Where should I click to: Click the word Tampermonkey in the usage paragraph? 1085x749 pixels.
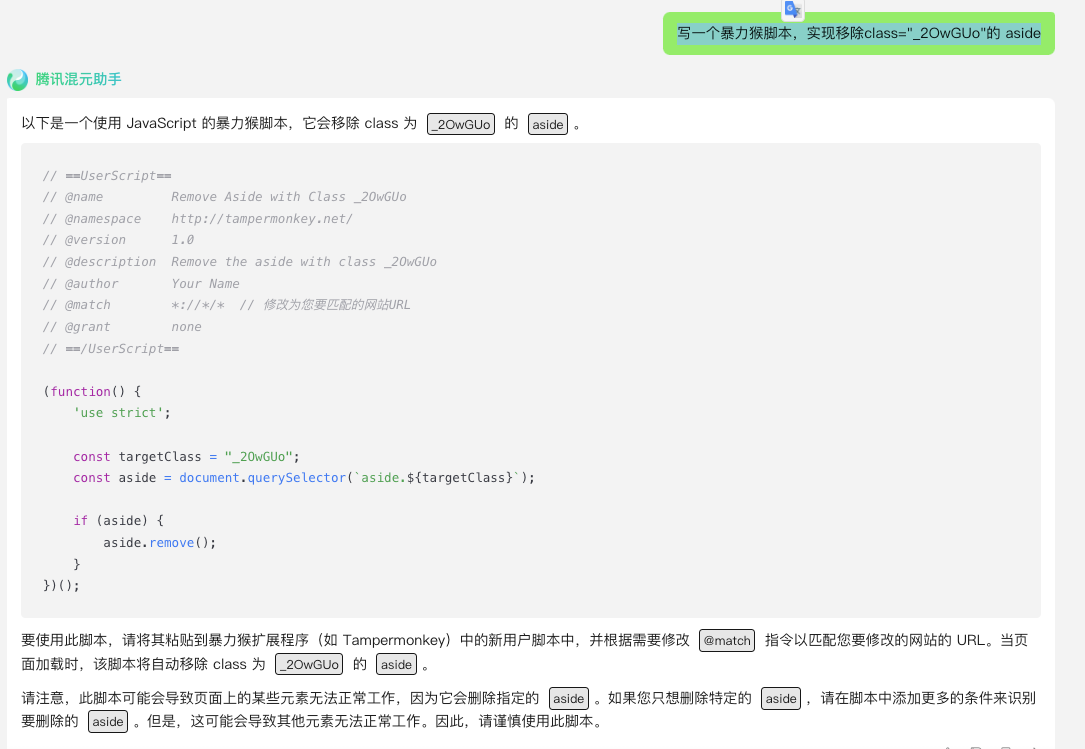pyautogui.click(x=393, y=640)
